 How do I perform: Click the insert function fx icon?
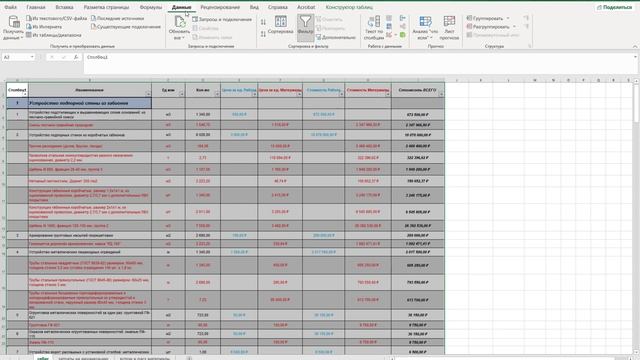pos(76,58)
